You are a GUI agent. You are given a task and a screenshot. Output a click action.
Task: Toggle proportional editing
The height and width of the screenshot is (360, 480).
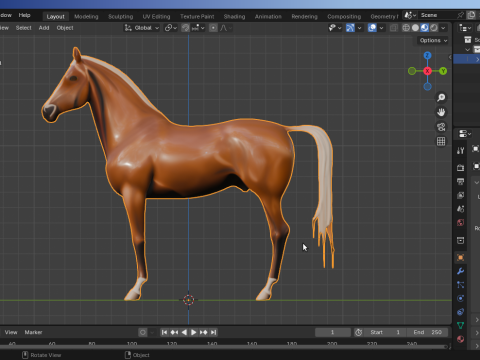pyautogui.click(x=213, y=28)
